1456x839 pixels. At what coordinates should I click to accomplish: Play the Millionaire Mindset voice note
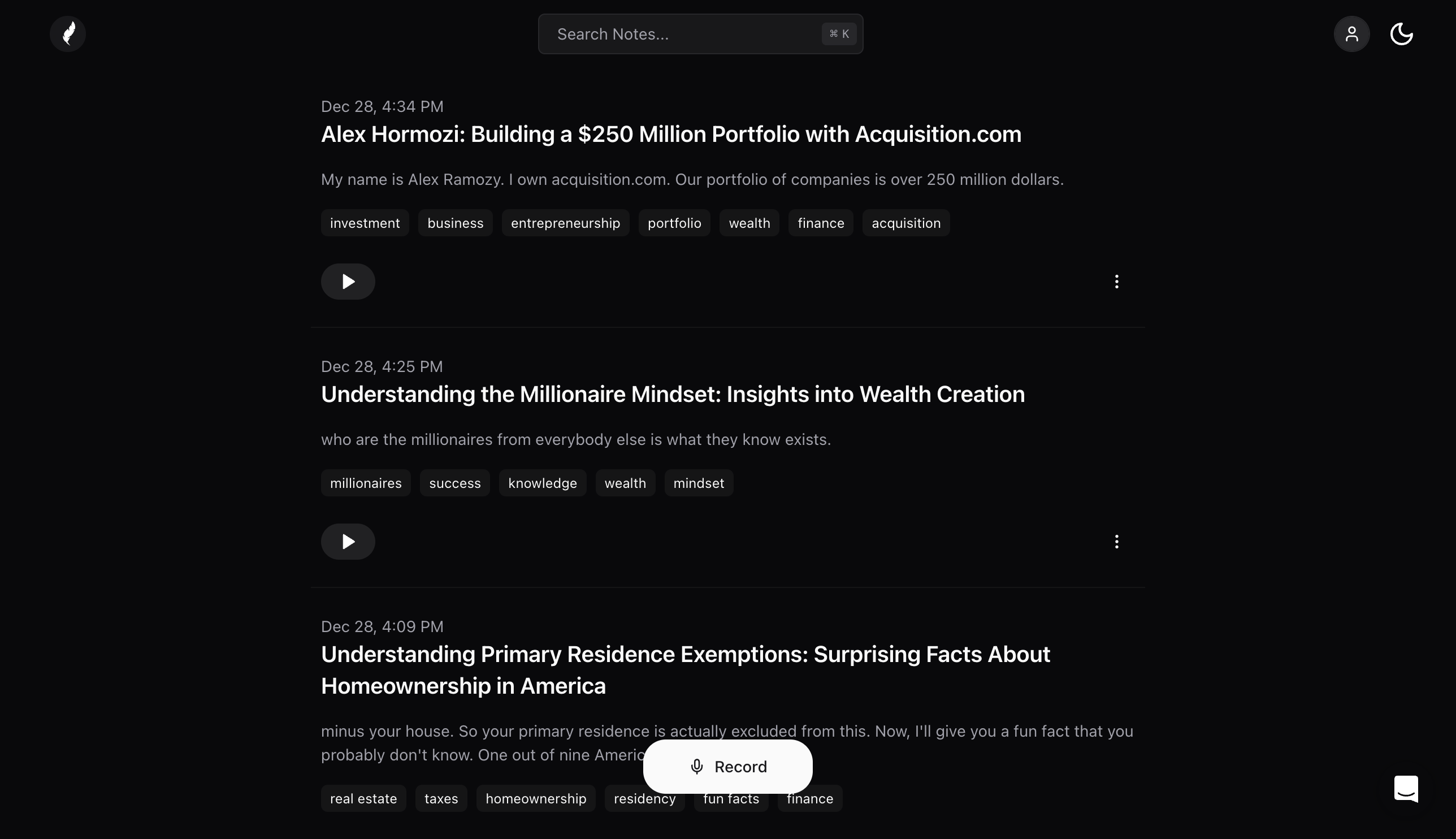coord(347,541)
